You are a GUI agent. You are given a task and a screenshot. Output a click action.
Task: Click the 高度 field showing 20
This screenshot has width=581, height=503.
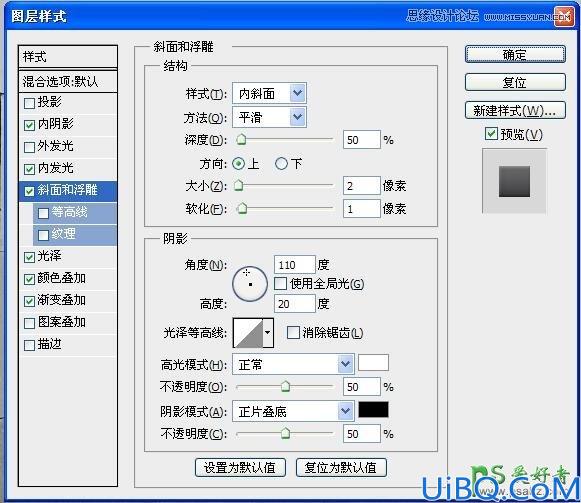tap(295, 304)
